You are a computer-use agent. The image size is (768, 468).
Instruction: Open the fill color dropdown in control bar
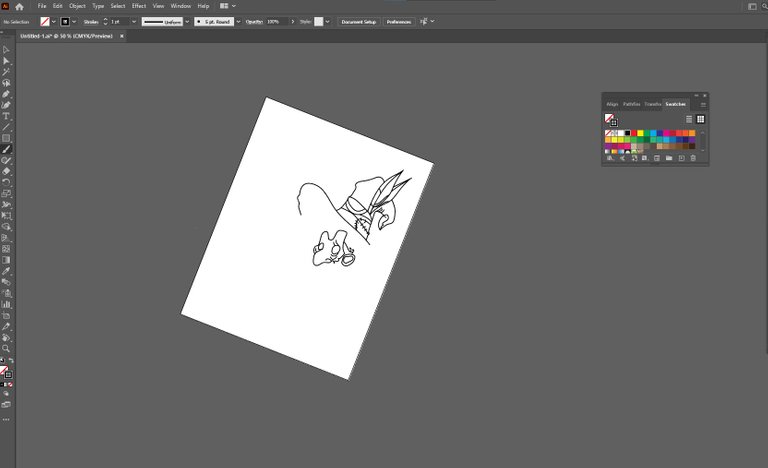[x=54, y=22]
